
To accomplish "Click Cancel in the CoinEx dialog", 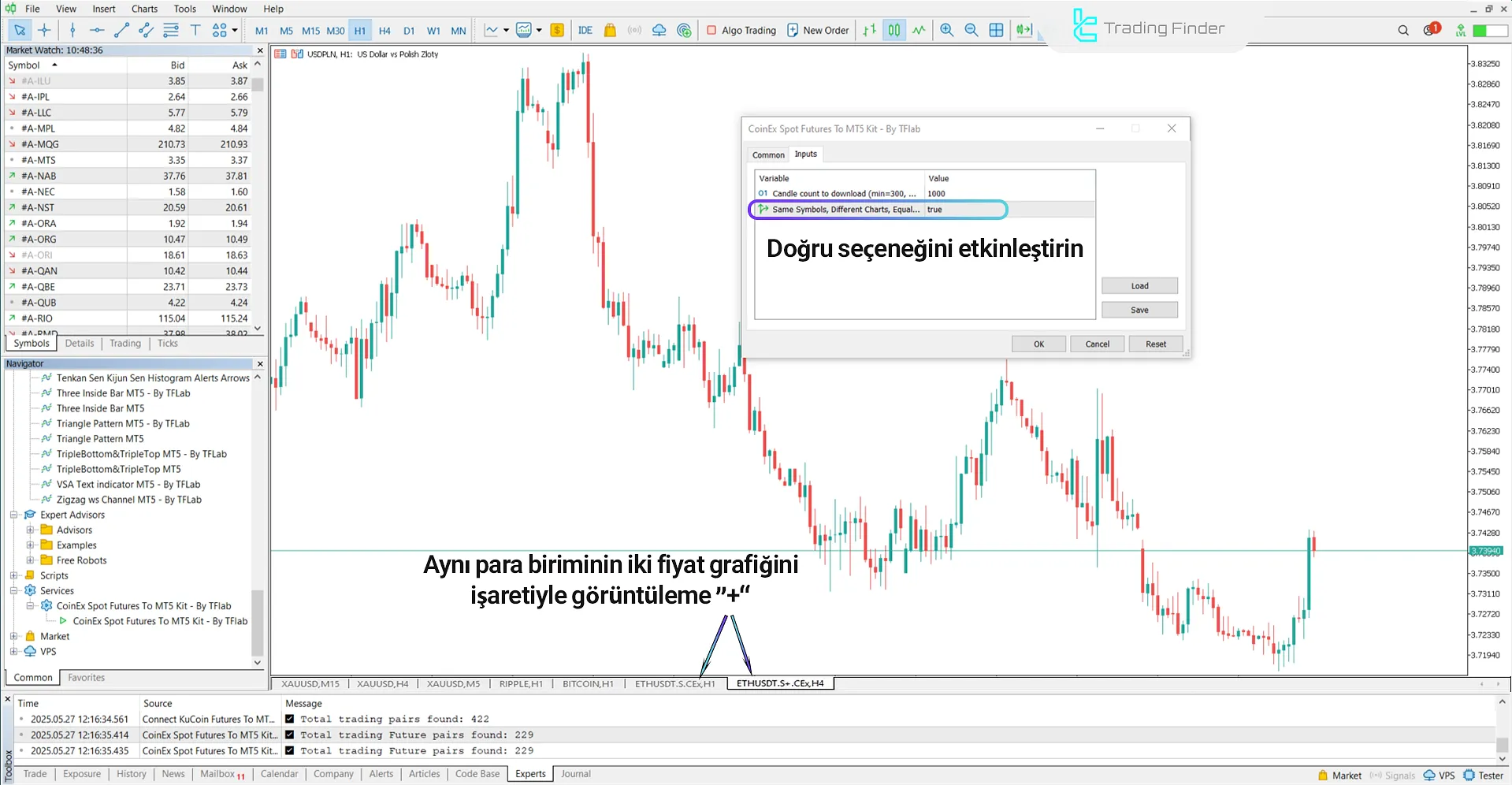I will click(1097, 344).
